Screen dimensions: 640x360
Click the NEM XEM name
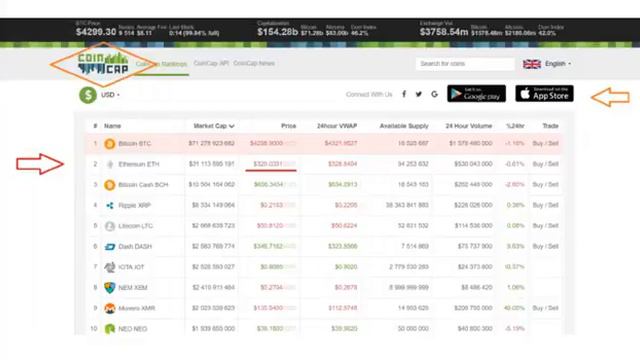(x=133, y=287)
